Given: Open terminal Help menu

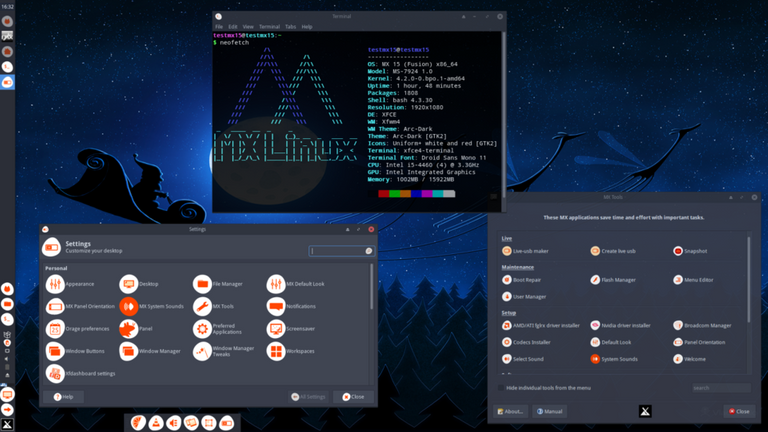Looking at the screenshot, I should point(307,26).
